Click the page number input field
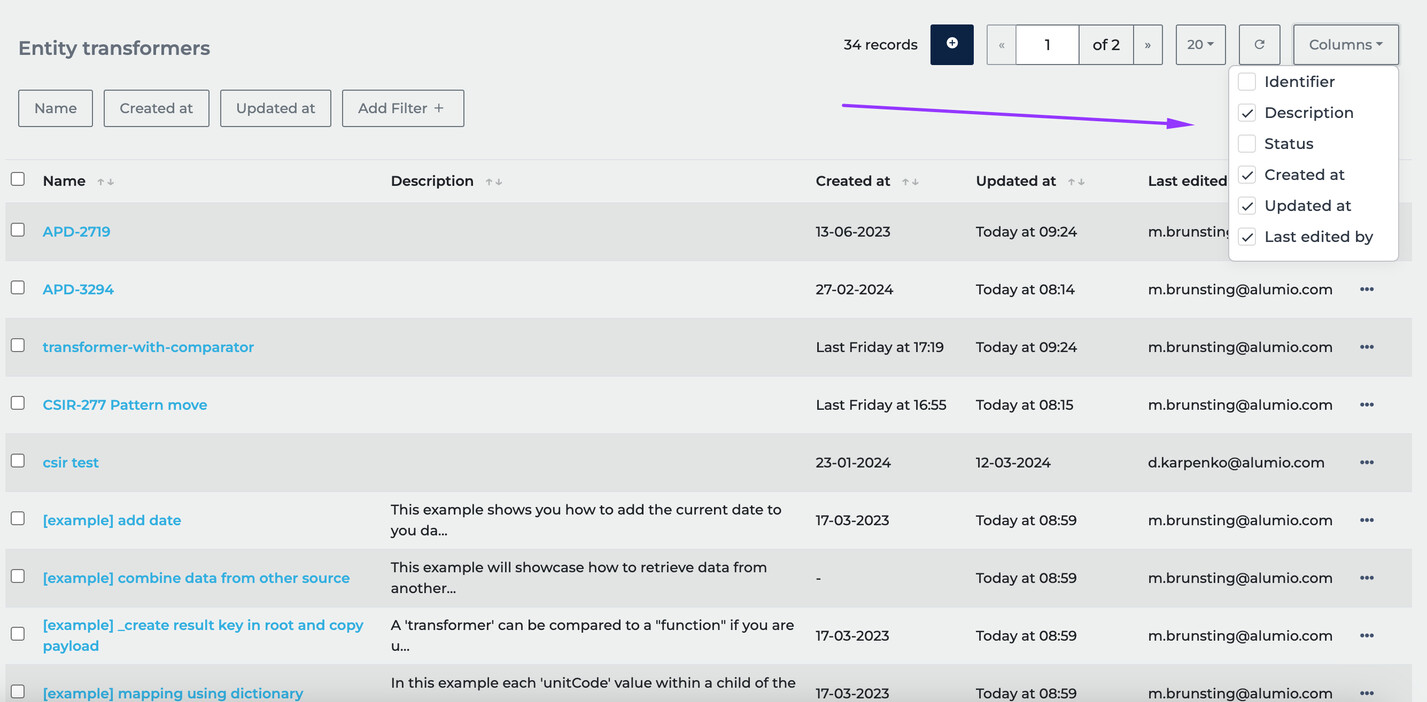1427x702 pixels. click(x=1047, y=45)
